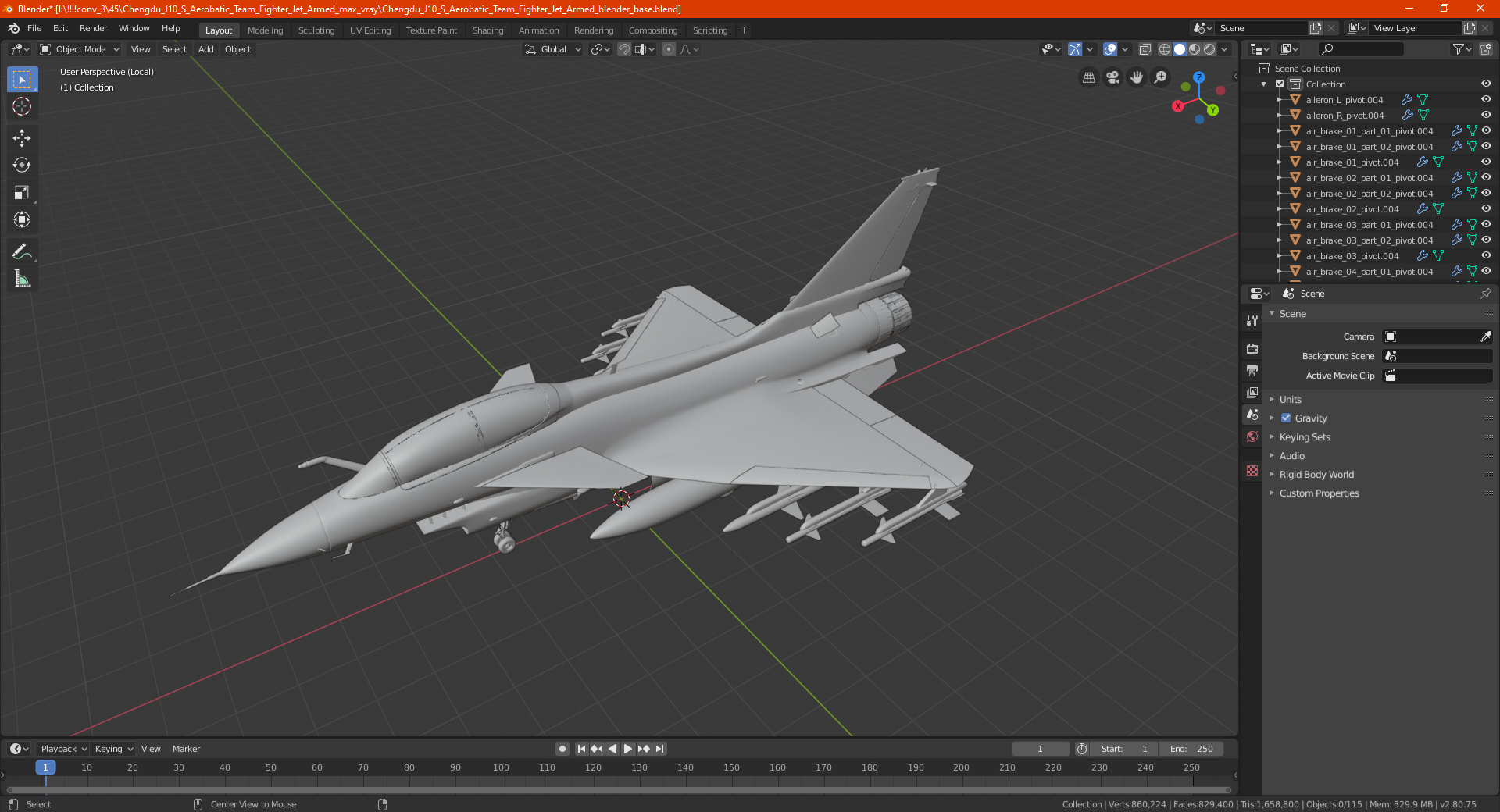Image resolution: width=1500 pixels, height=812 pixels.
Task: Click the eyedropper next to Camera field
Action: coord(1485,337)
